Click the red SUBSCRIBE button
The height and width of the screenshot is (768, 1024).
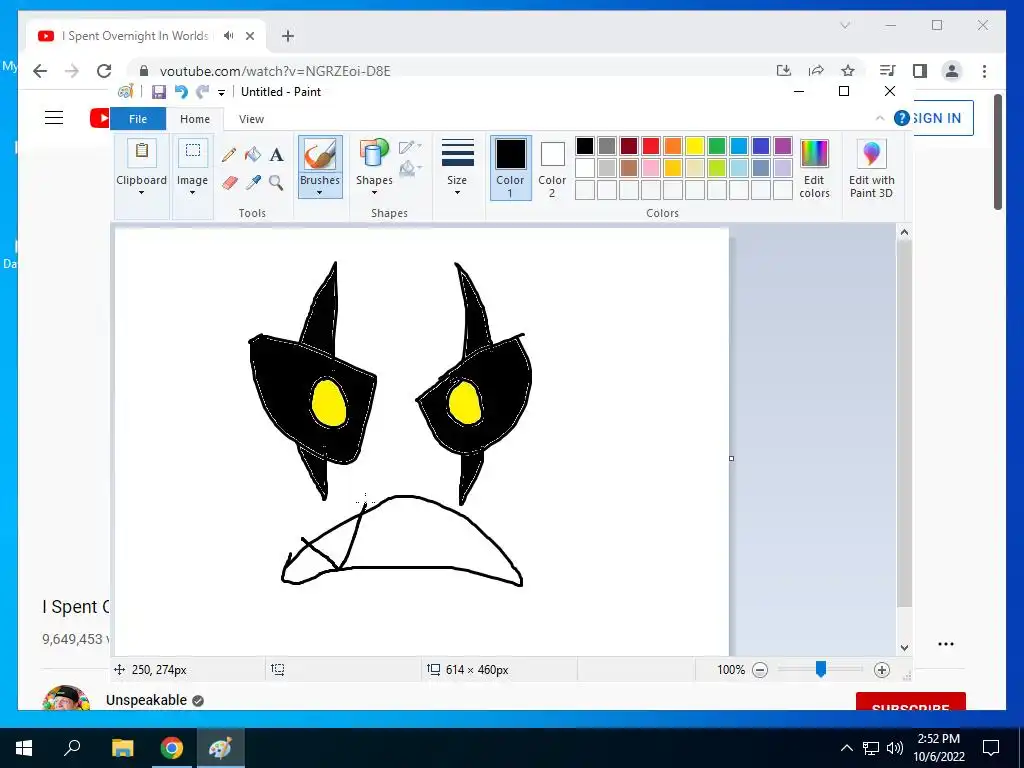pos(910,703)
